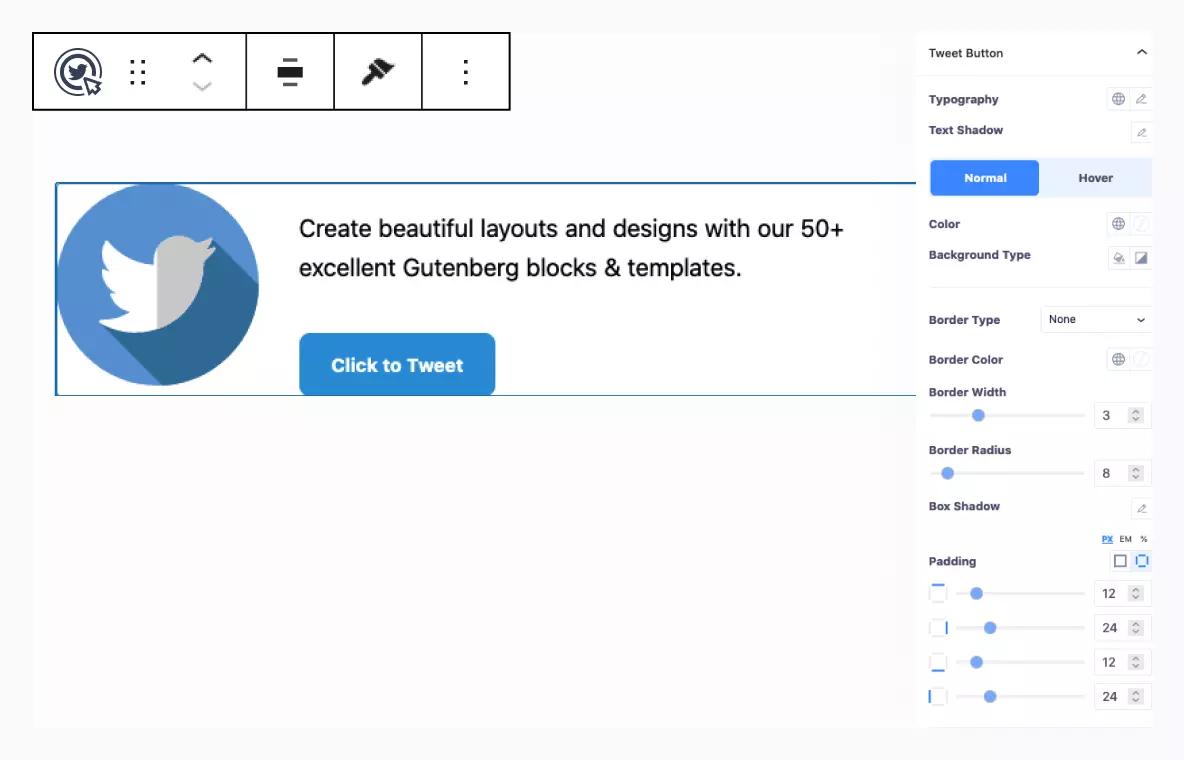Open the Border Type dropdown
The width and height of the screenshot is (1184, 760).
[1096, 319]
